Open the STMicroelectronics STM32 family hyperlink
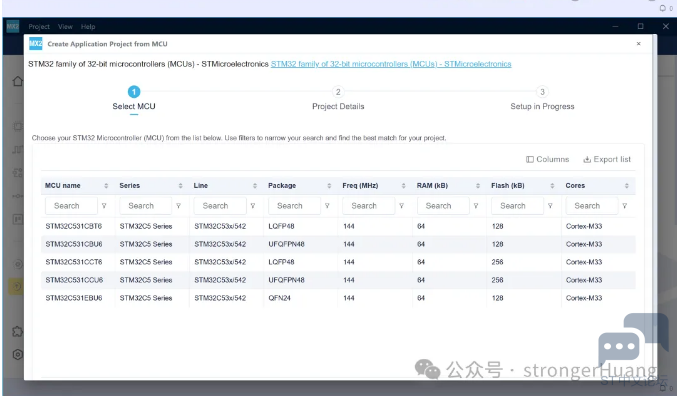 click(x=391, y=64)
